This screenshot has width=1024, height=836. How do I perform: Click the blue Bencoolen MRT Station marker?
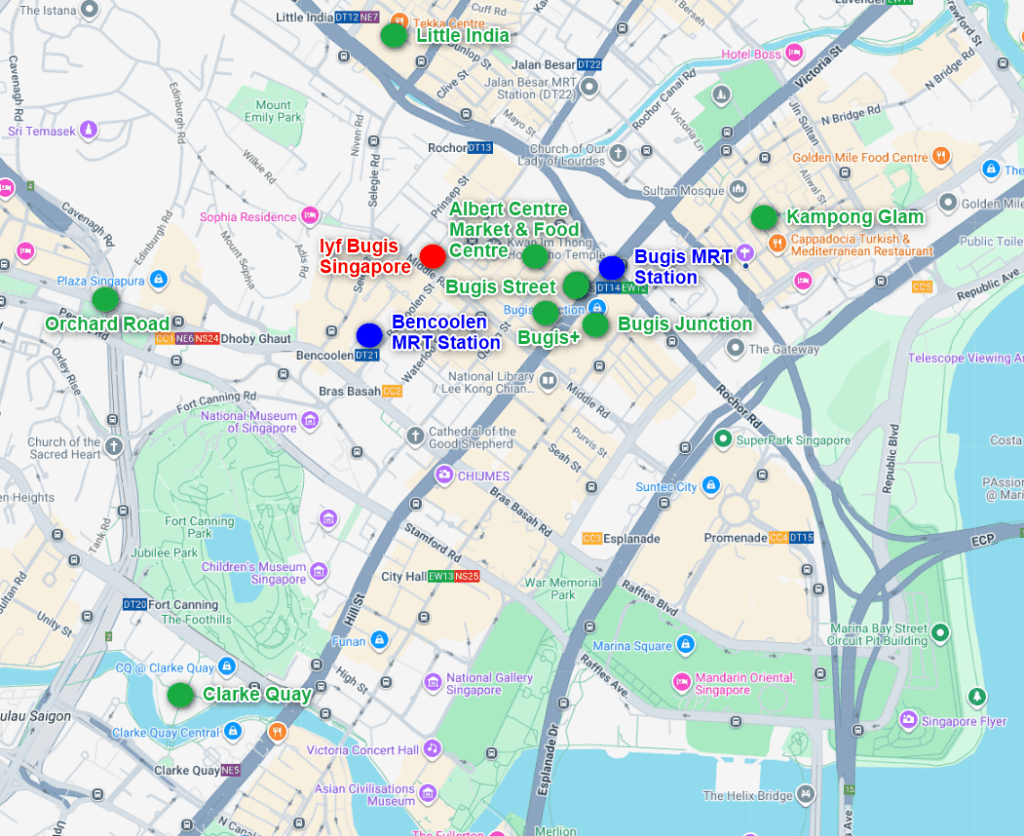369,335
